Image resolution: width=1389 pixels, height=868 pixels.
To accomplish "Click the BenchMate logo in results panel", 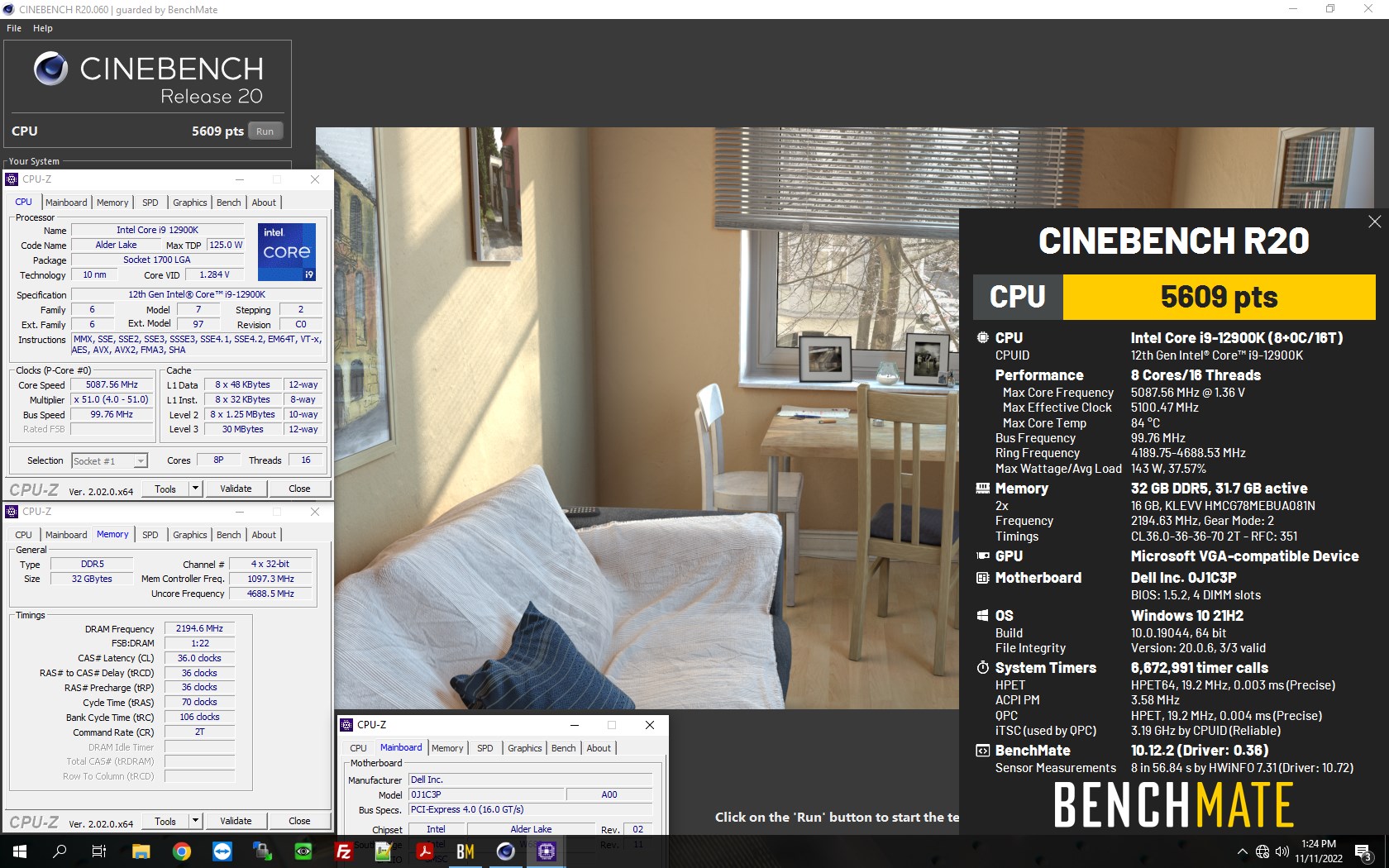I will click(x=1173, y=805).
